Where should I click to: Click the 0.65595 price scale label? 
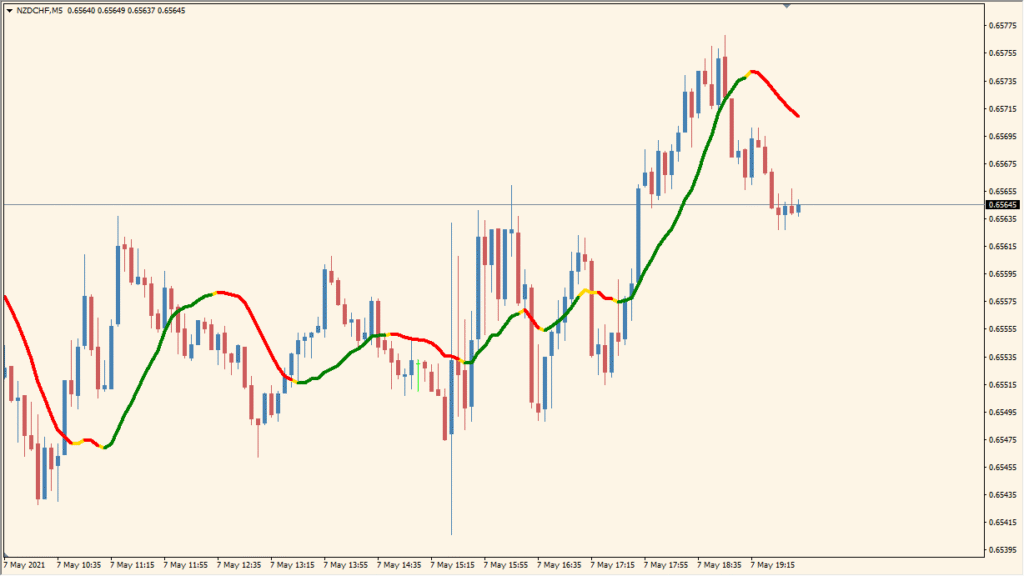(x=1002, y=274)
